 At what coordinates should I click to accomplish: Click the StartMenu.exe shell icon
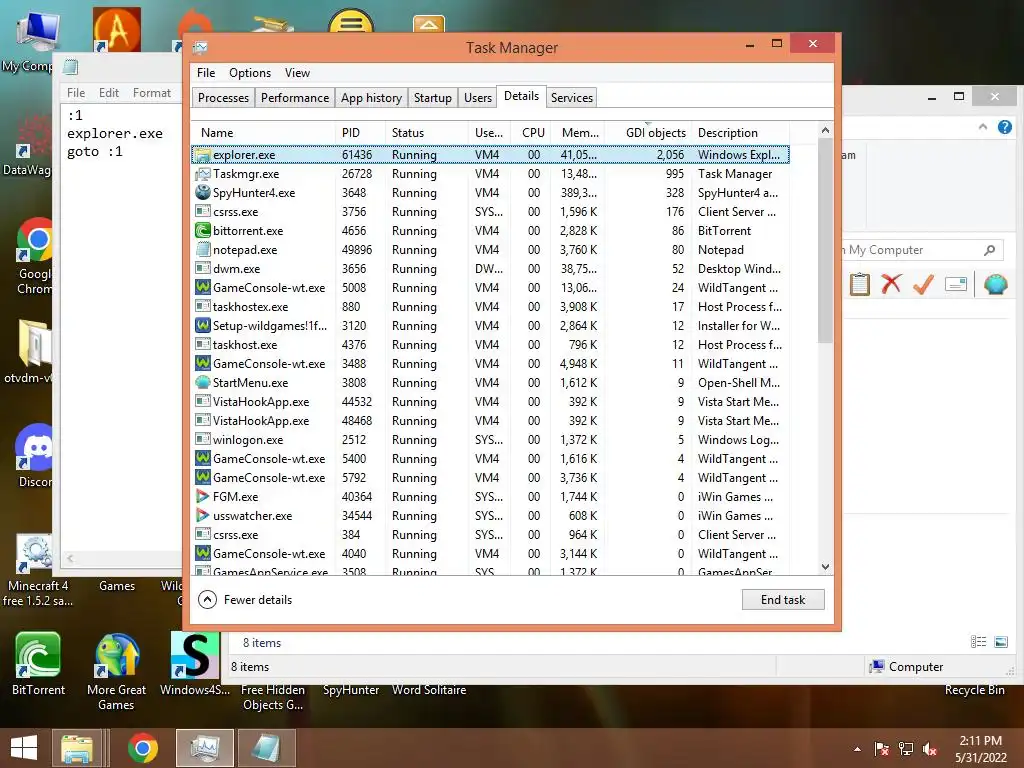pos(203,383)
